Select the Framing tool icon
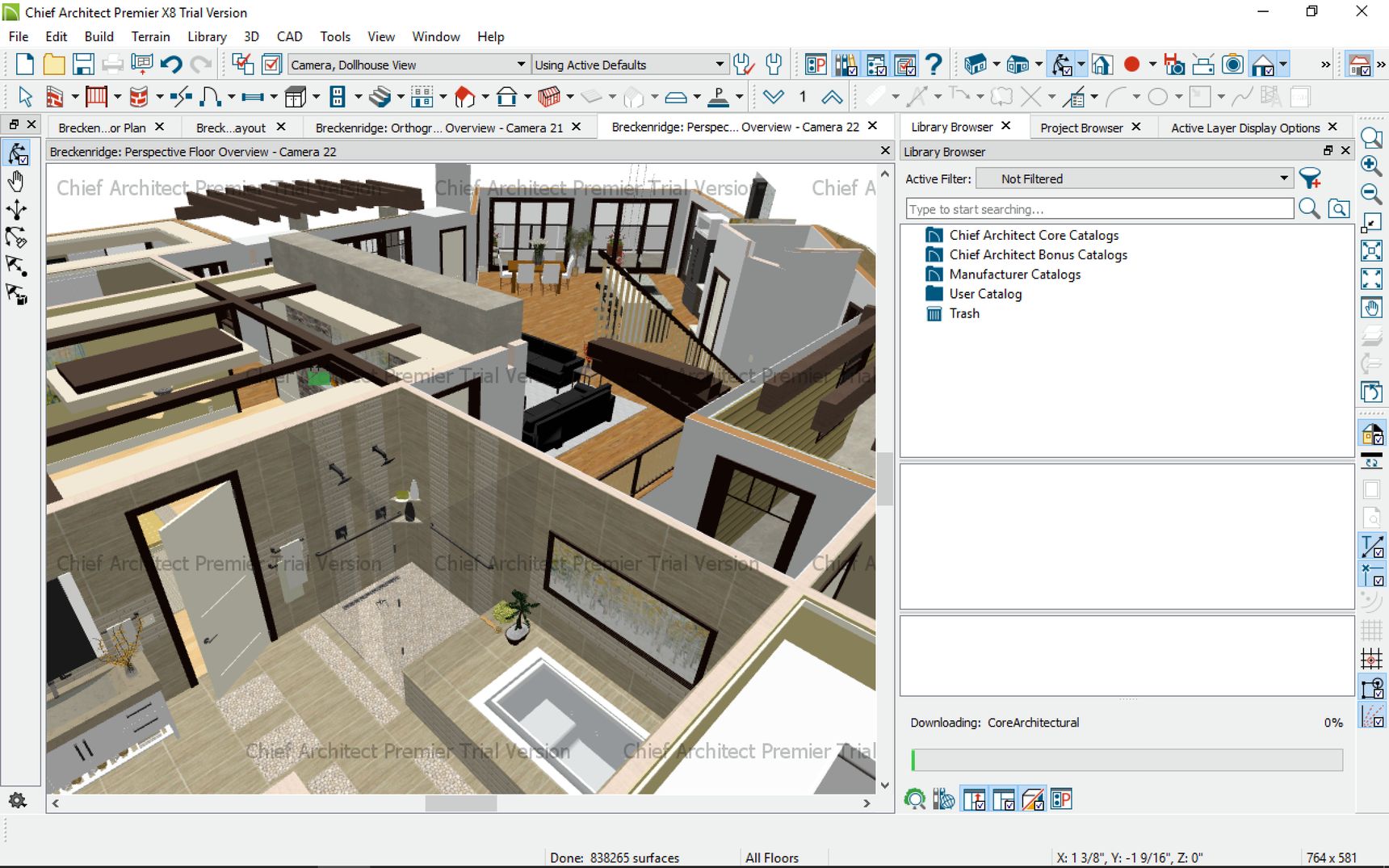 click(549, 98)
